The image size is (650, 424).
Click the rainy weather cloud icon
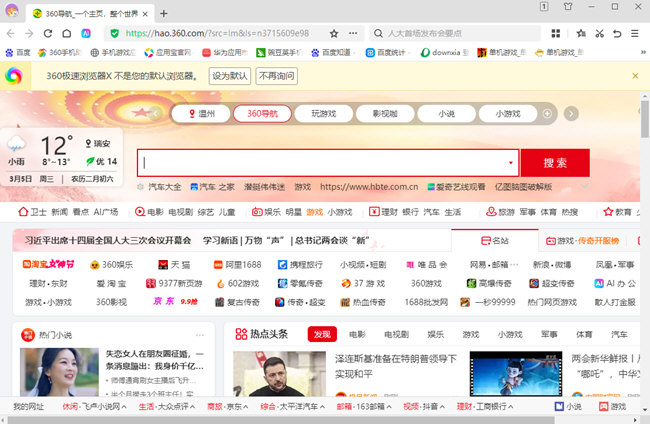(x=16, y=144)
